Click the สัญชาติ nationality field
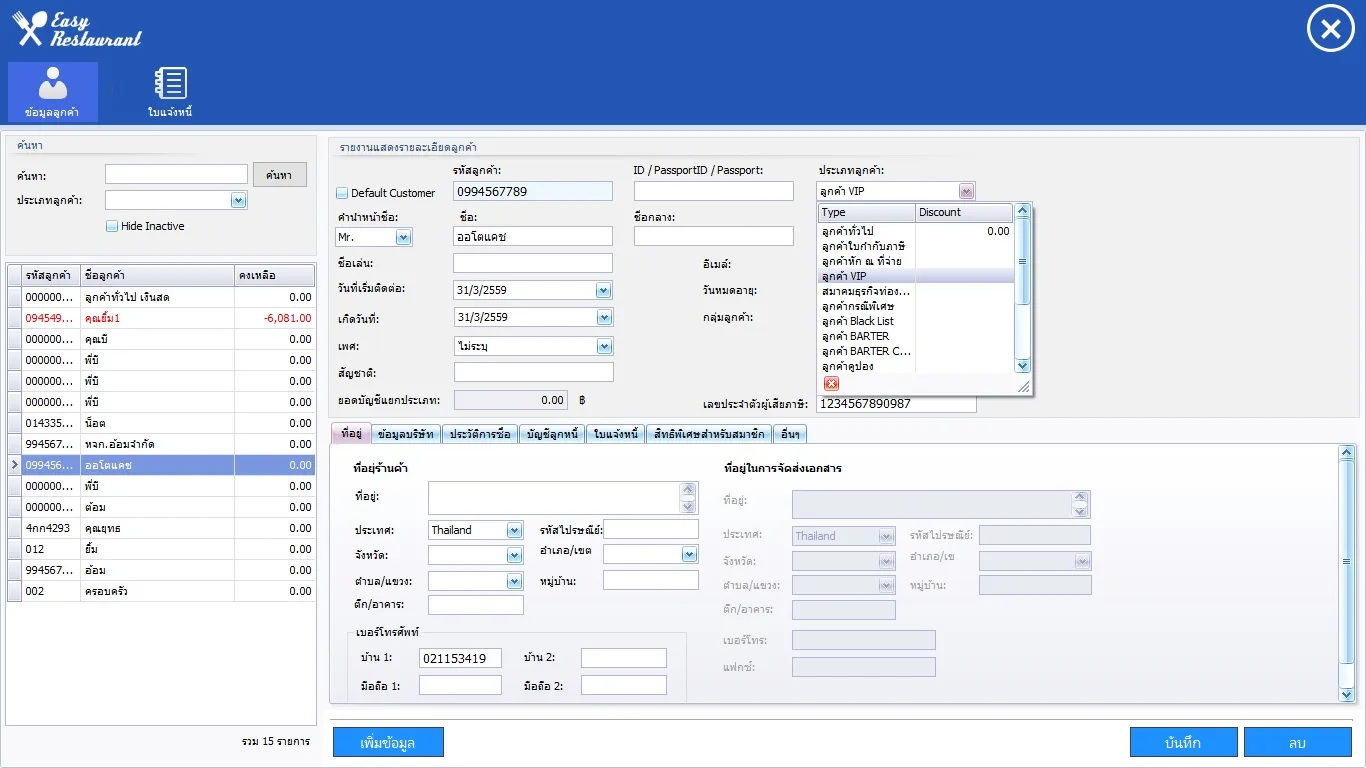Viewport: 1366px width, 768px height. (534, 372)
